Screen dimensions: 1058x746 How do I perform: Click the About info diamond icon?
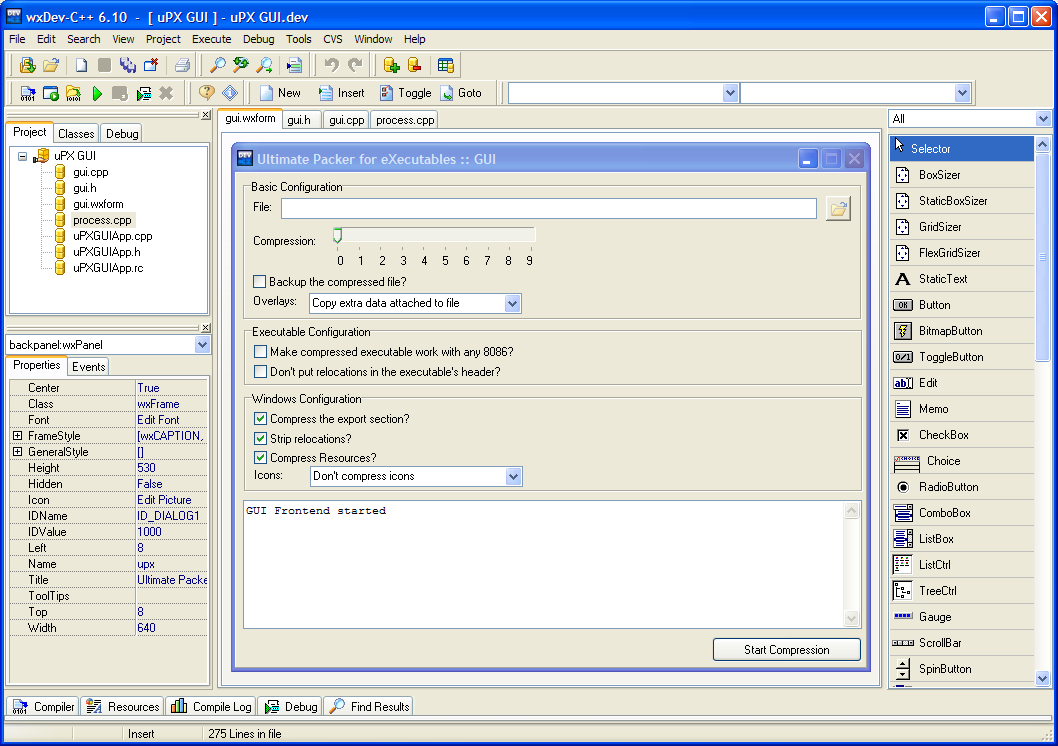pos(230,93)
